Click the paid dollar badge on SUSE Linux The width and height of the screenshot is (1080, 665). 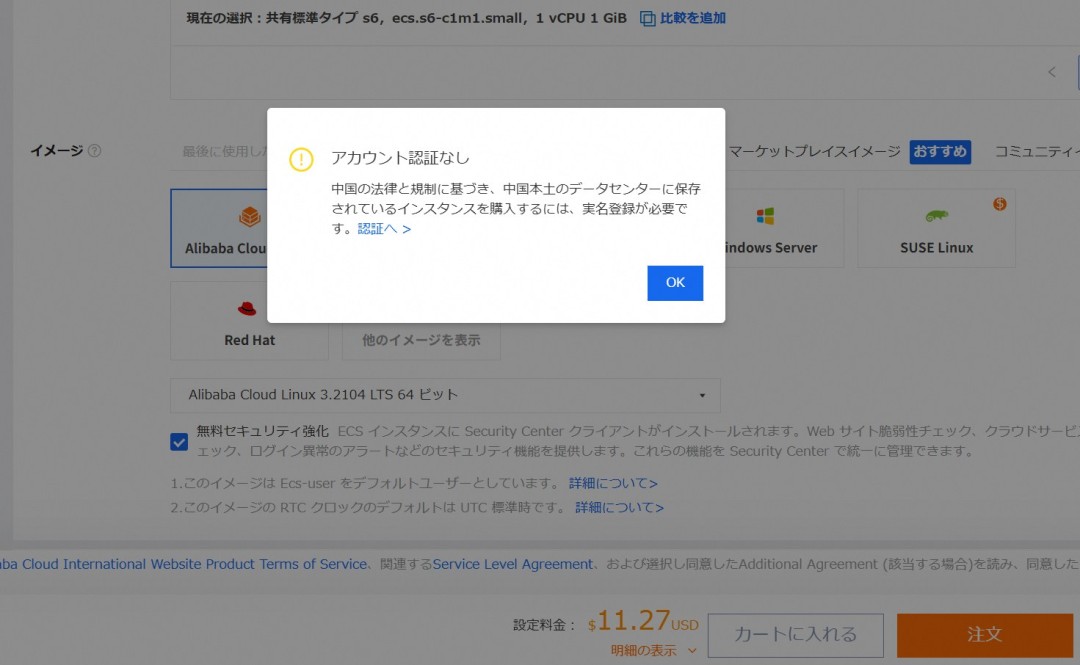tap(999, 203)
